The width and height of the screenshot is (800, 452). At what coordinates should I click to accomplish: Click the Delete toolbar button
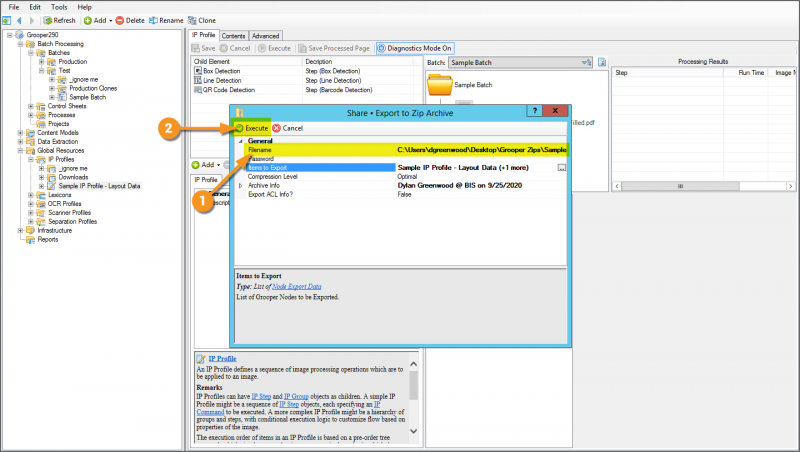point(130,20)
